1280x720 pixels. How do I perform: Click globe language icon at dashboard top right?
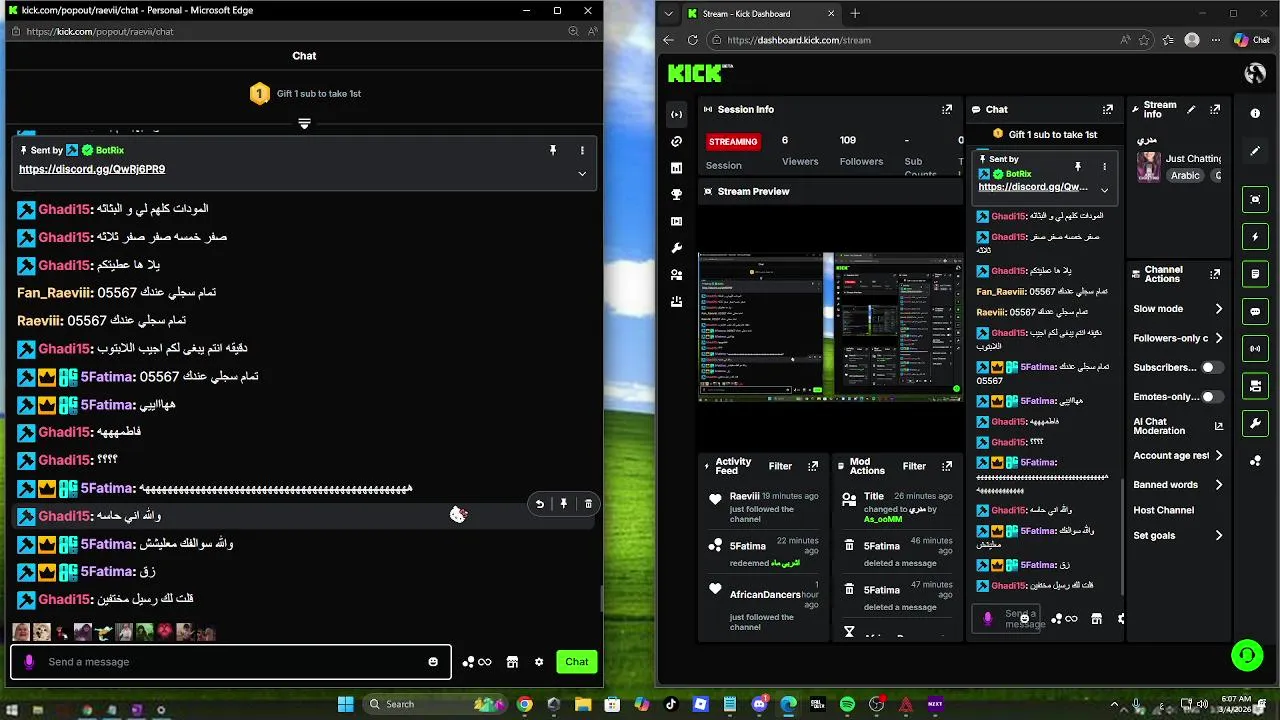pos(1255,73)
